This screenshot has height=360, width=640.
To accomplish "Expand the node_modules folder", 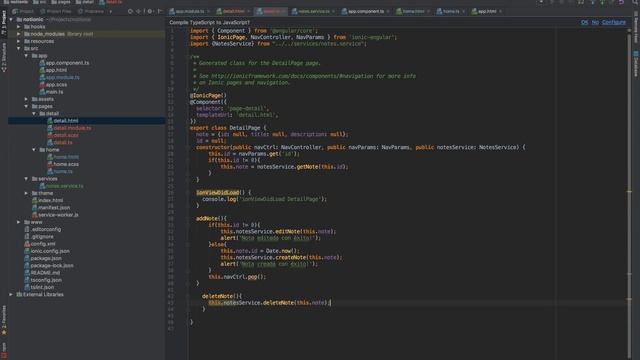I will [19, 34].
